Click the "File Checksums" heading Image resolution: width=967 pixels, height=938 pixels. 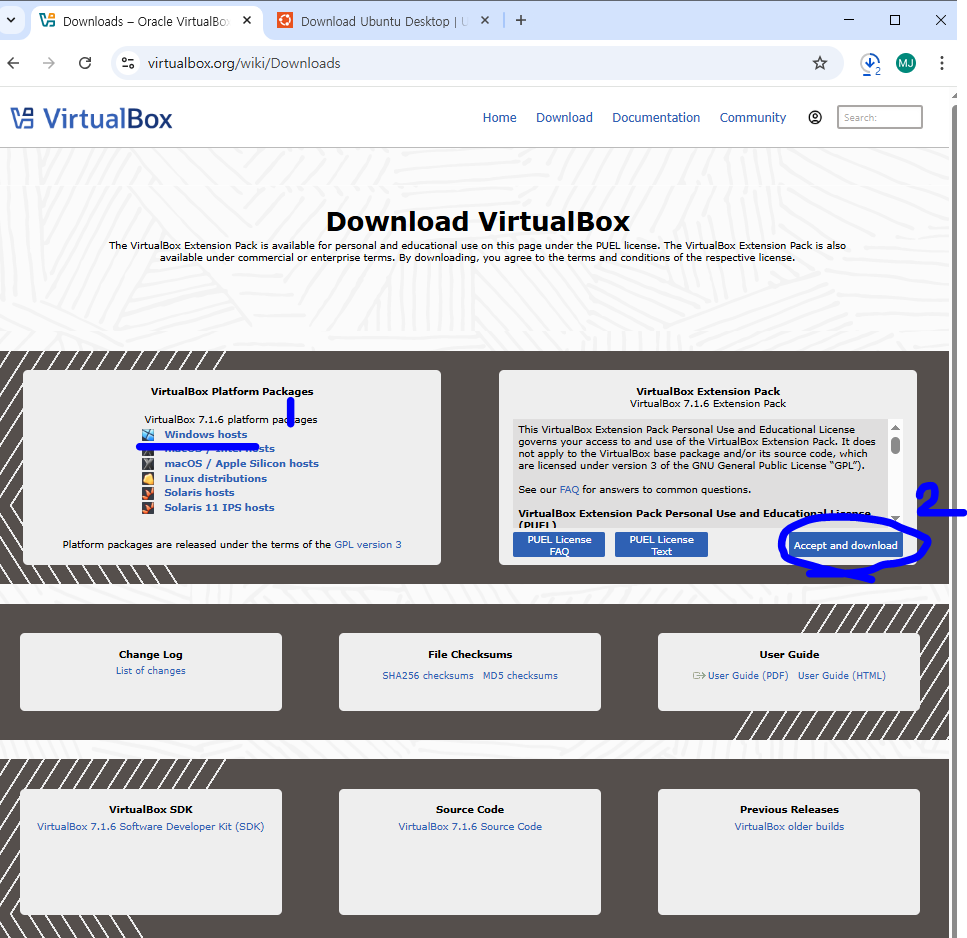point(470,654)
